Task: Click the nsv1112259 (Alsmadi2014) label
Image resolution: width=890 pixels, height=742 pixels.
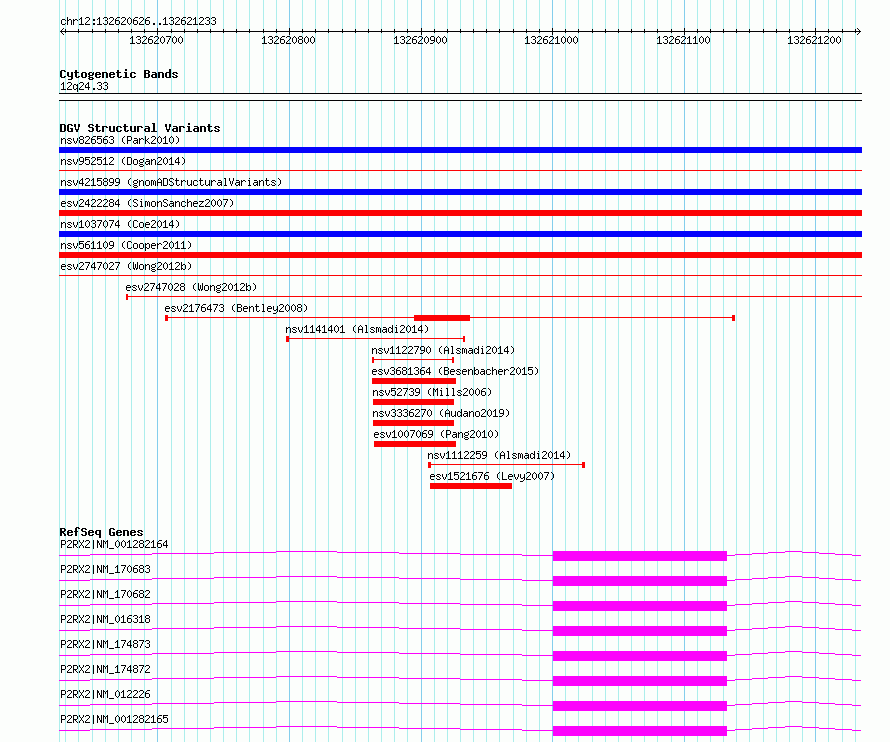Action: point(499,455)
